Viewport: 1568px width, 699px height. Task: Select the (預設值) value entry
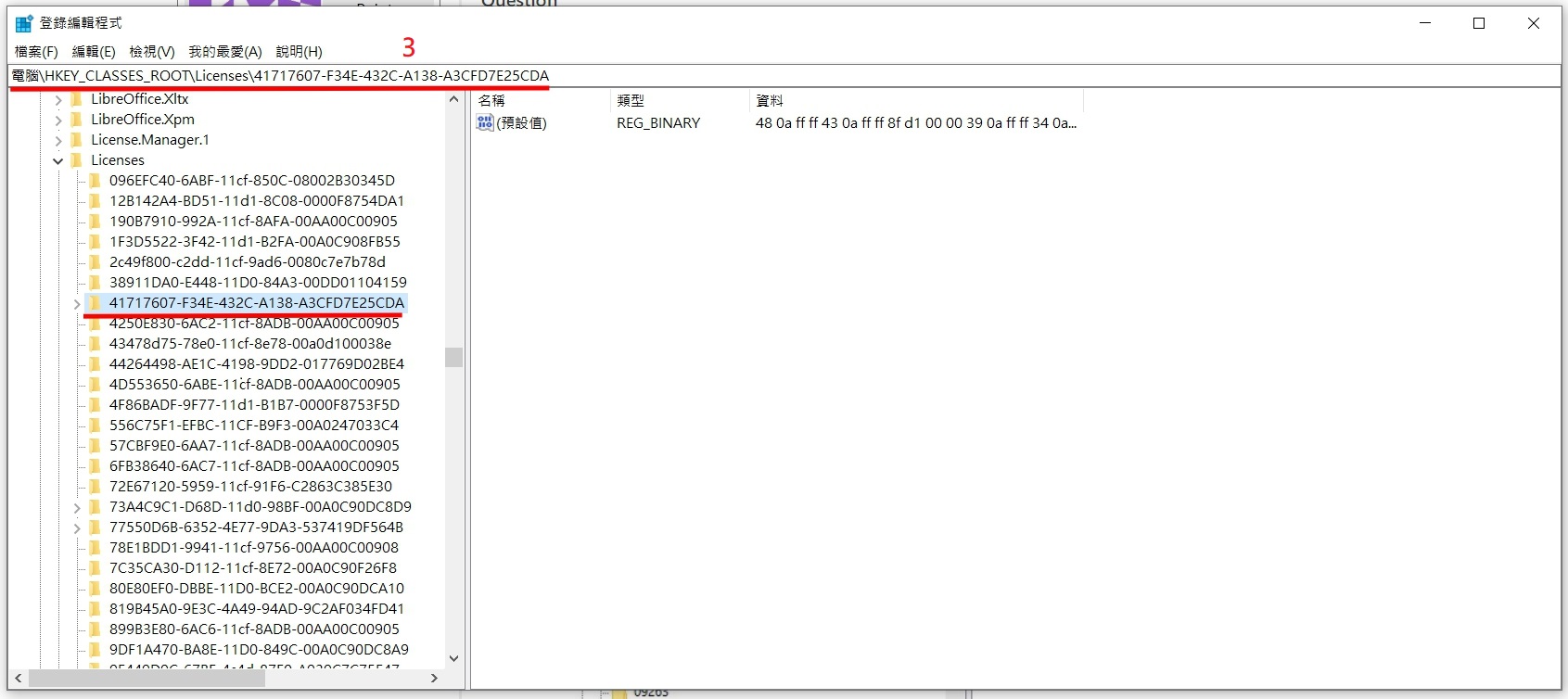click(521, 123)
